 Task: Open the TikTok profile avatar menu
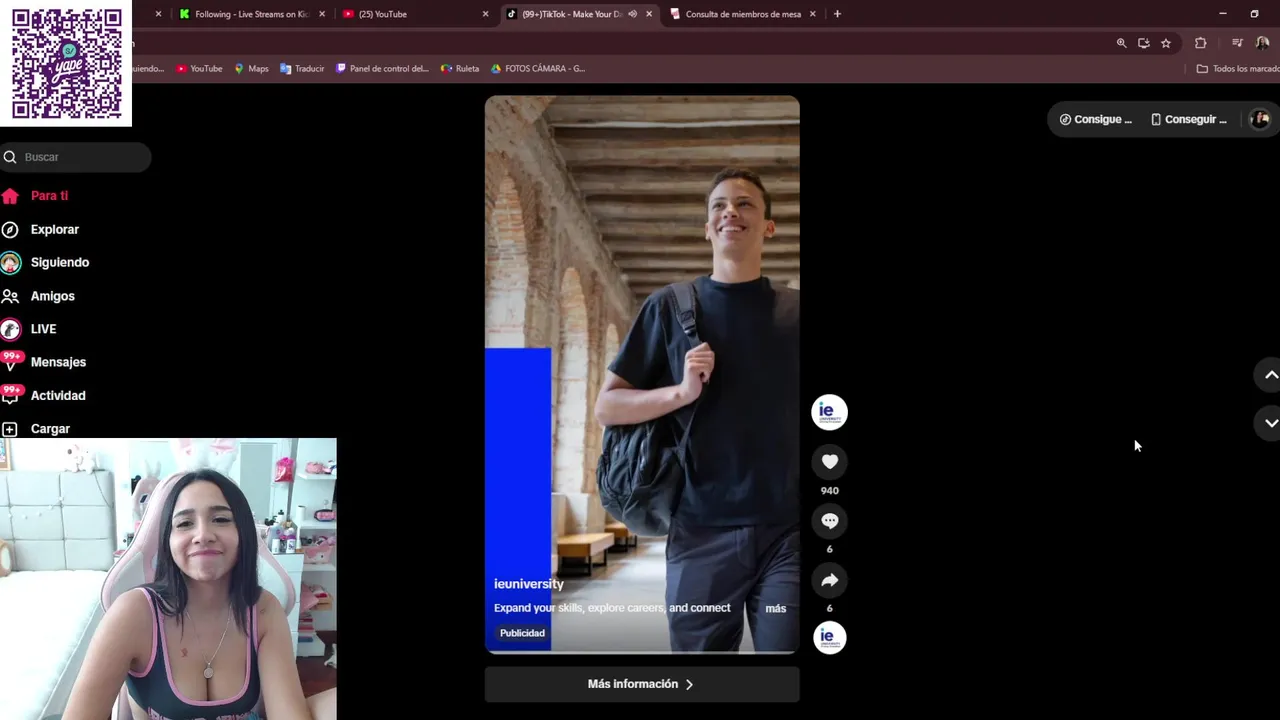point(1260,119)
